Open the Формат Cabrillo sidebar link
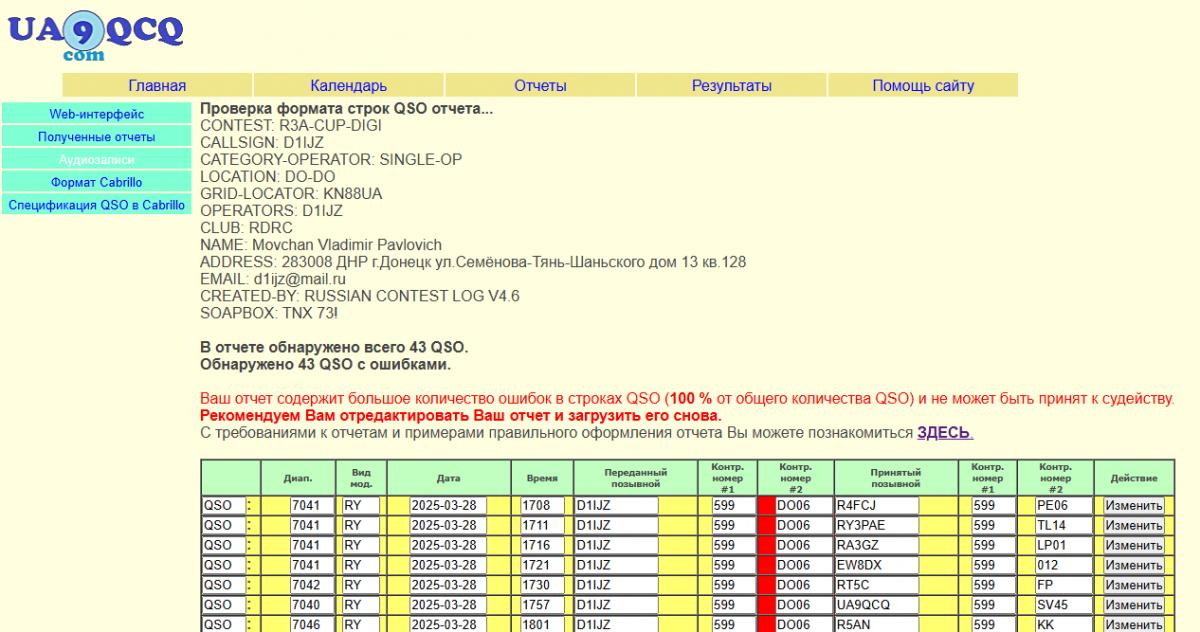Screen dimensions: 1200x632 pyautogui.click(x=96, y=183)
